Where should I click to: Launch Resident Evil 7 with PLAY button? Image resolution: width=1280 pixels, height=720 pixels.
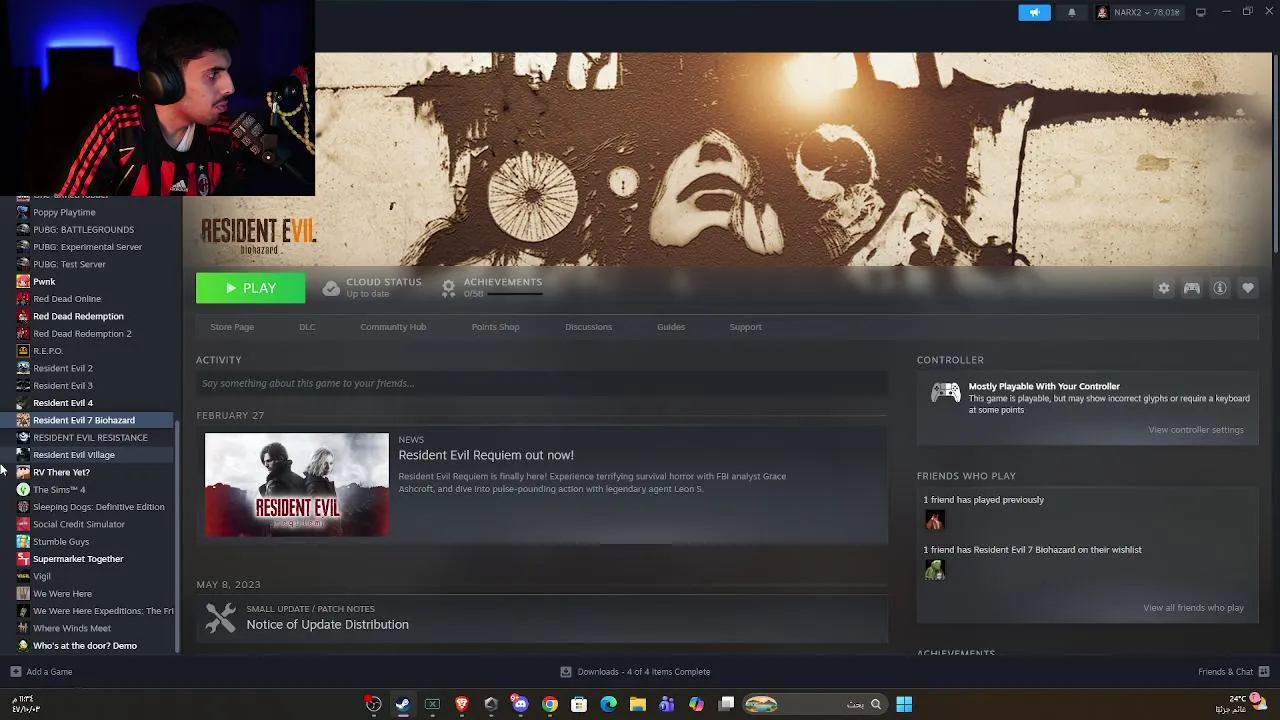(250, 288)
